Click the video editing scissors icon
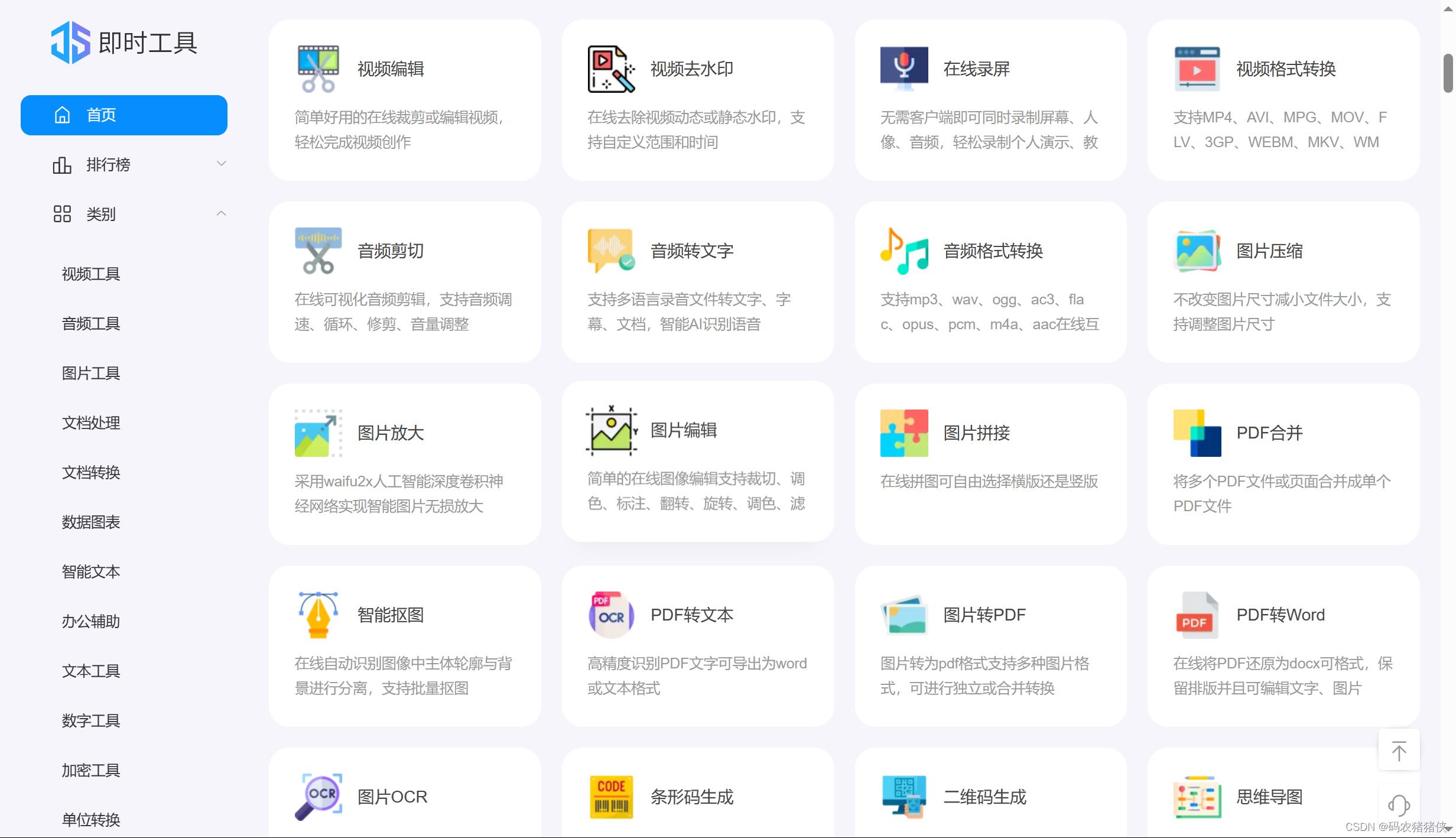Image resolution: width=1456 pixels, height=838 pixels. click(x=318, y=69)
